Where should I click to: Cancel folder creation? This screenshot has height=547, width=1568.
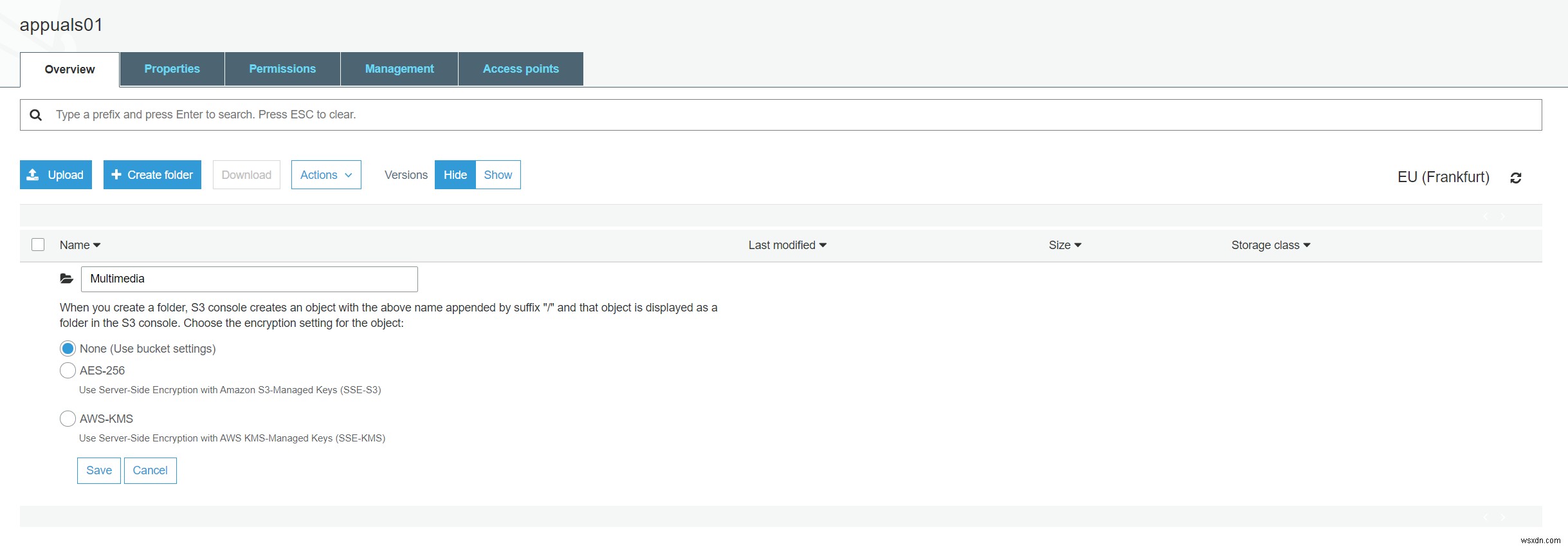[x=150, y=470]
